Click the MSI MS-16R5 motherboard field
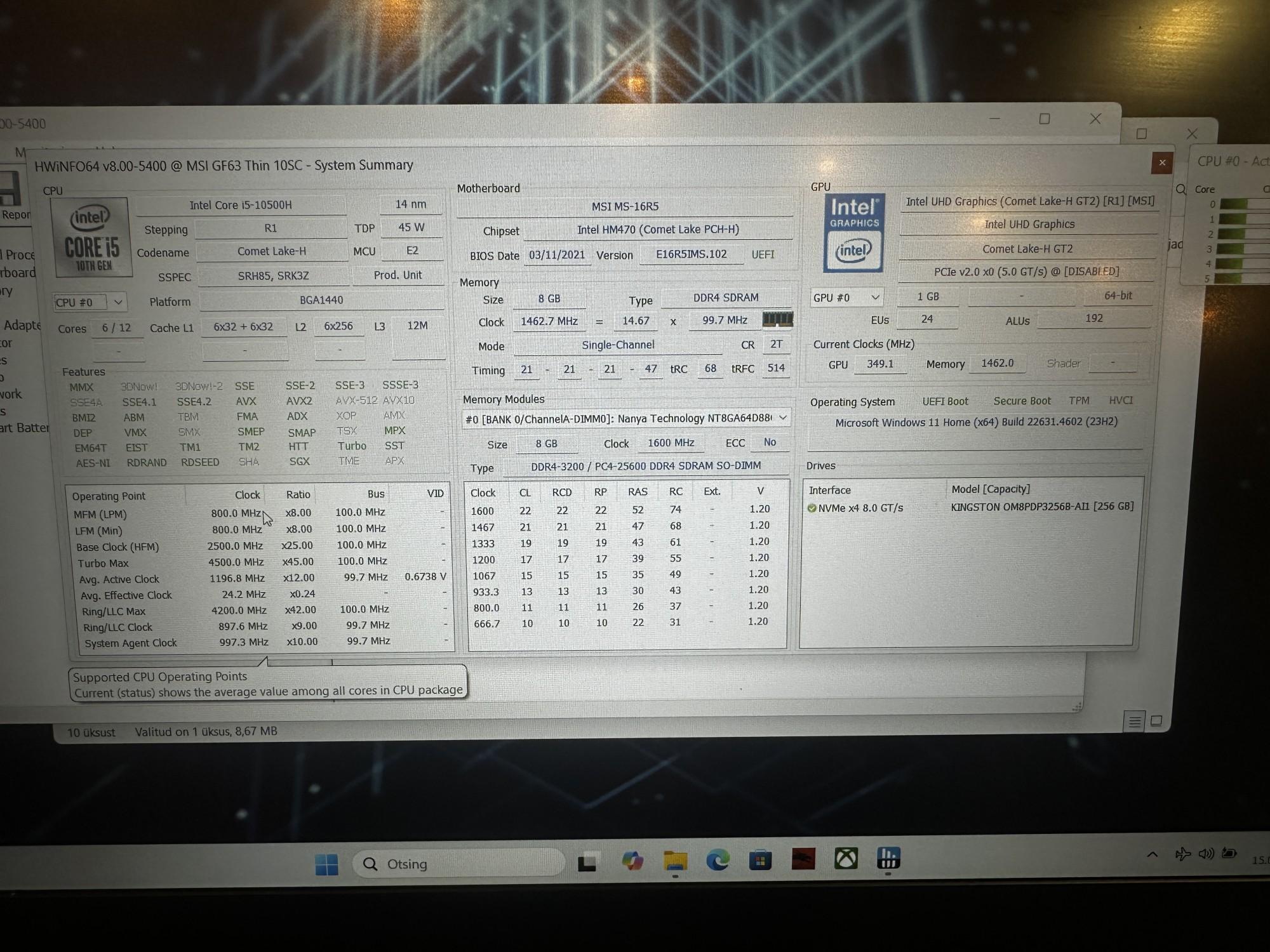The image size is (1270, 952). pyautogui.click(x=625, y=206)
